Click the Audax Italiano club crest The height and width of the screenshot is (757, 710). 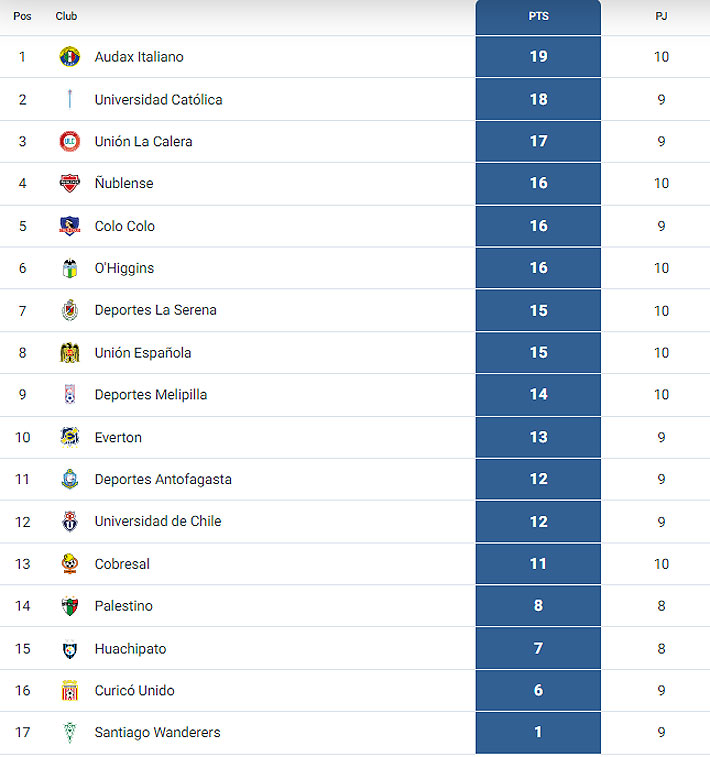coord(70,56)
